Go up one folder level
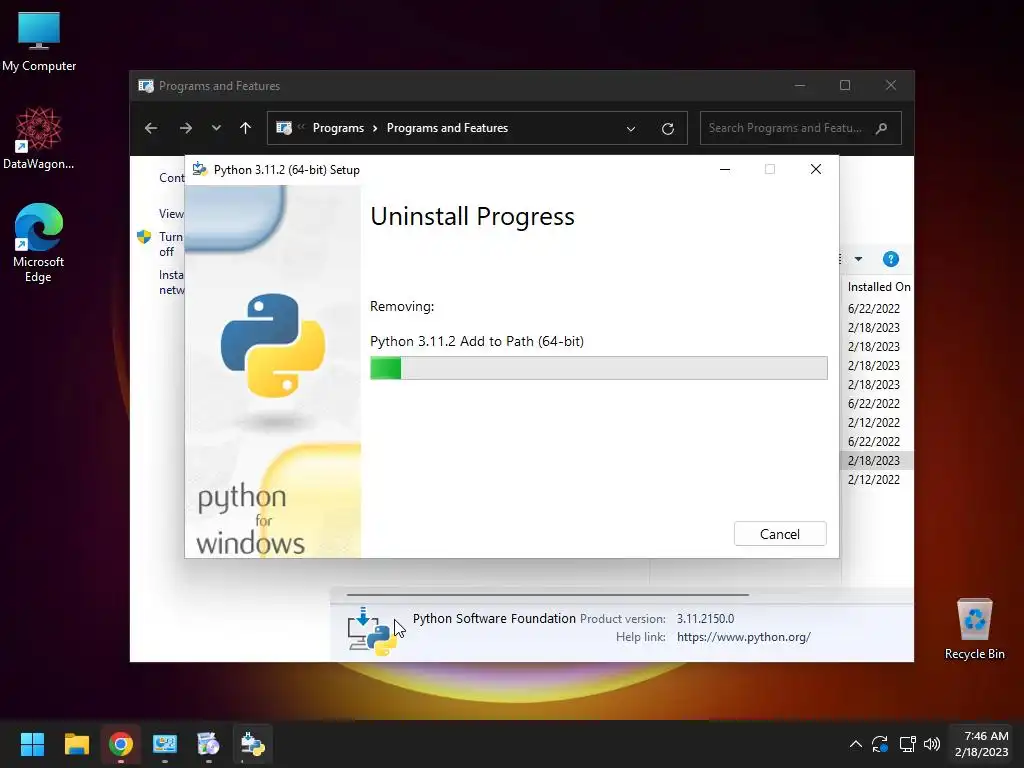Viewport: 1024px width, 768px height. point(246,128)
